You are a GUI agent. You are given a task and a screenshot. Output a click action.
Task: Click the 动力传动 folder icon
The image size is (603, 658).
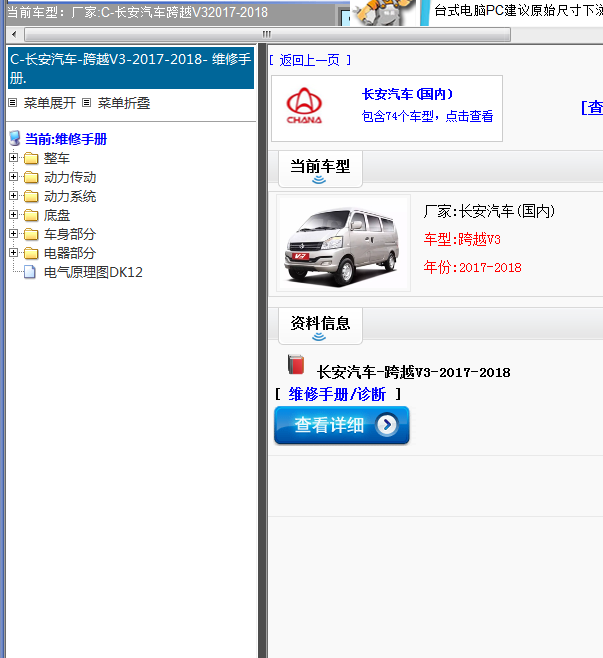(31, 178)
